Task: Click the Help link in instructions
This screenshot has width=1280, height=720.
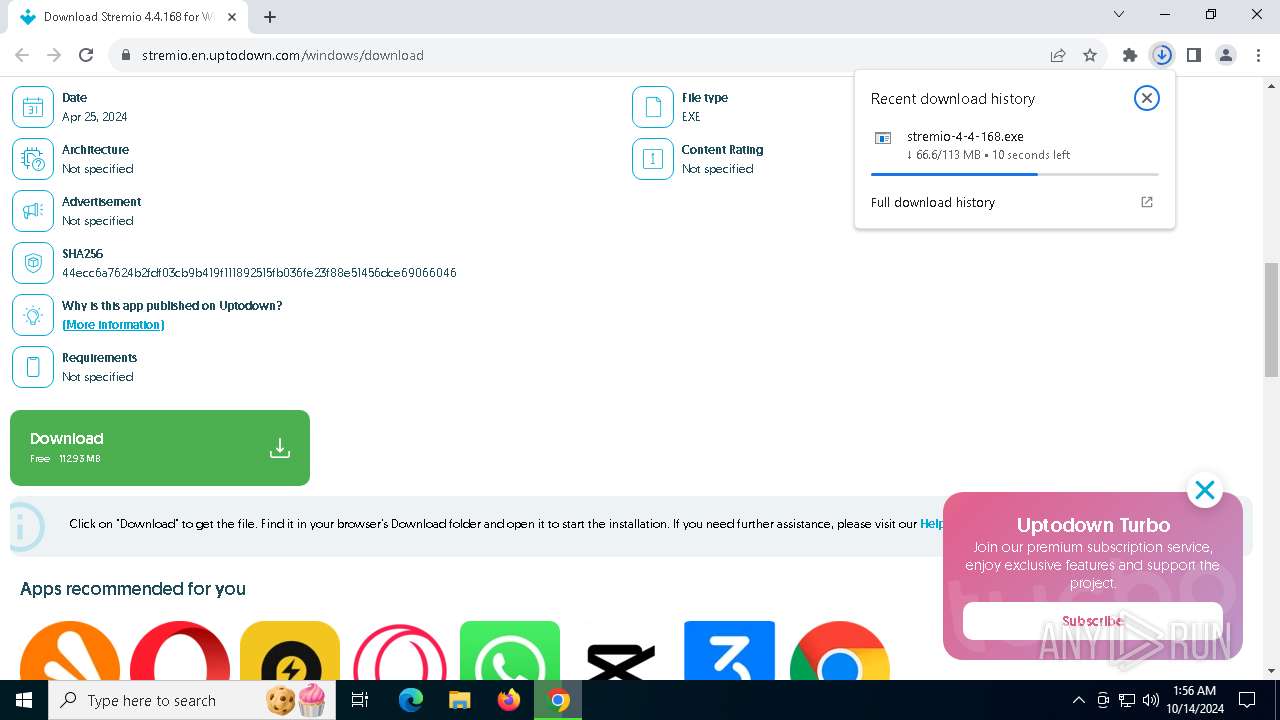Action: coord(931,524)
